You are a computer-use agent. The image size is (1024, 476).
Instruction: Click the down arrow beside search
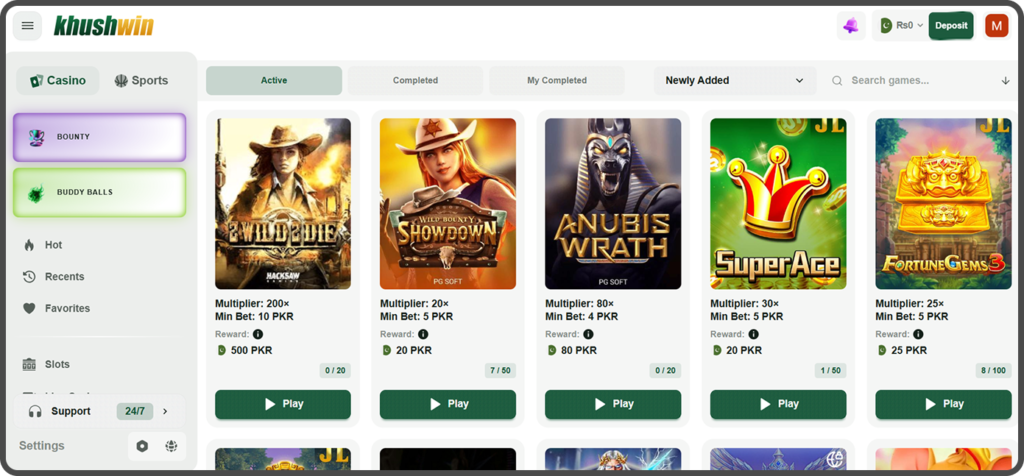pyautogui.click(x=1005, y=80)
